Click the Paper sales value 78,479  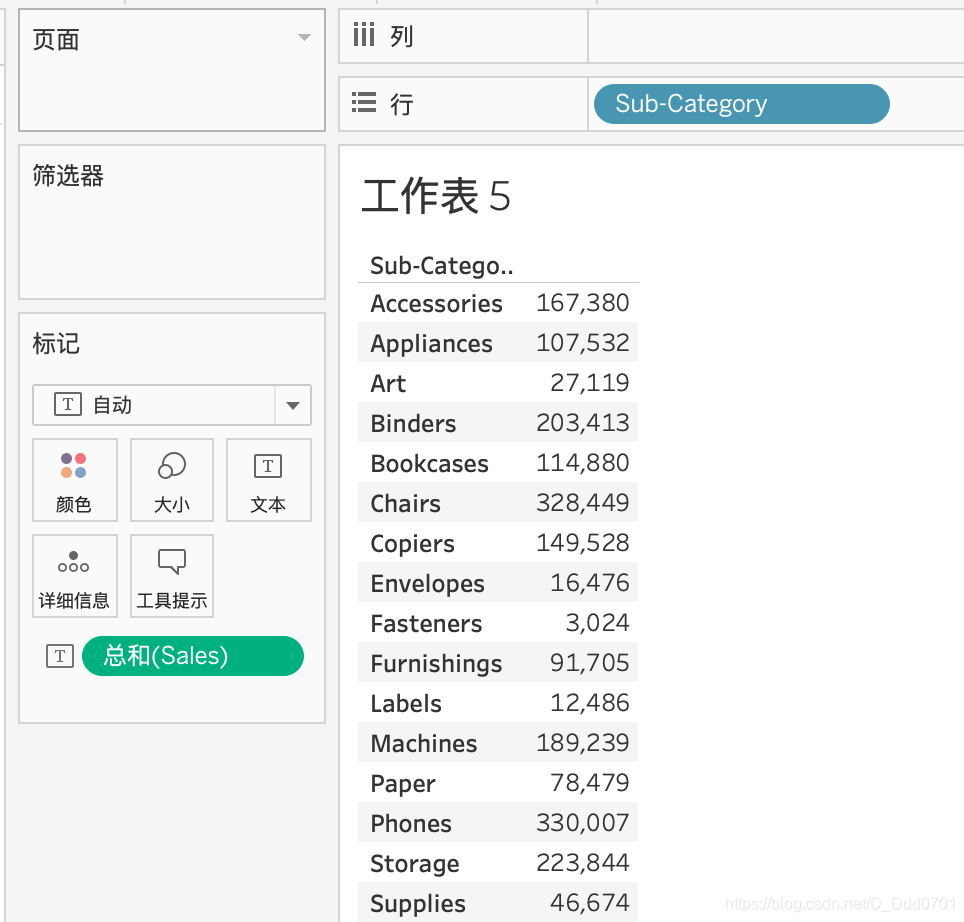[589, 782]
